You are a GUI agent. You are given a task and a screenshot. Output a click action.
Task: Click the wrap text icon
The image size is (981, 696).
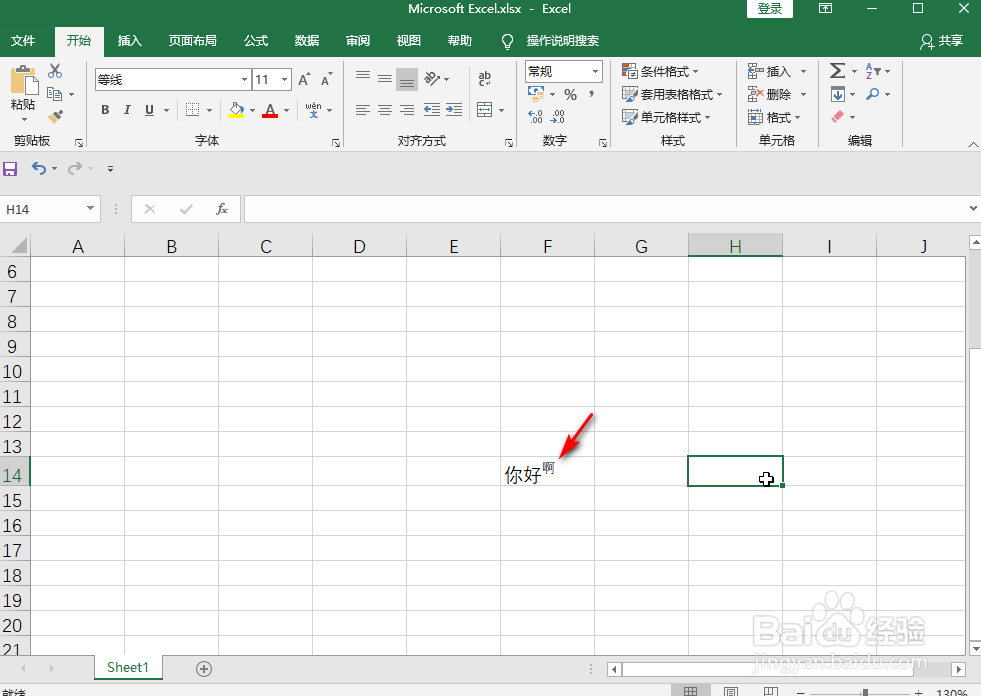point(483,76)
